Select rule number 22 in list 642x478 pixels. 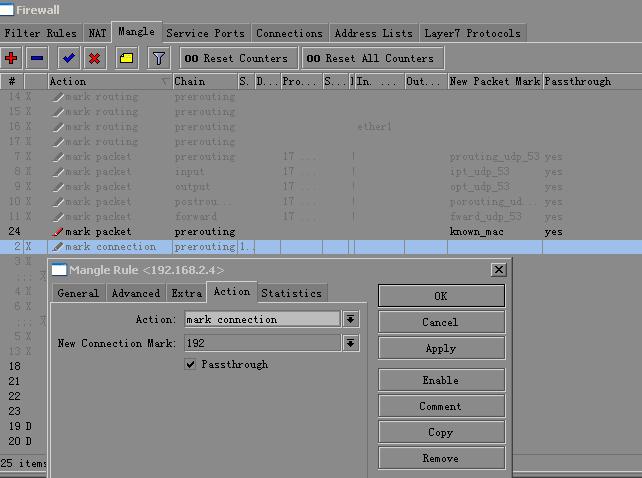click(x=14, y=396)
